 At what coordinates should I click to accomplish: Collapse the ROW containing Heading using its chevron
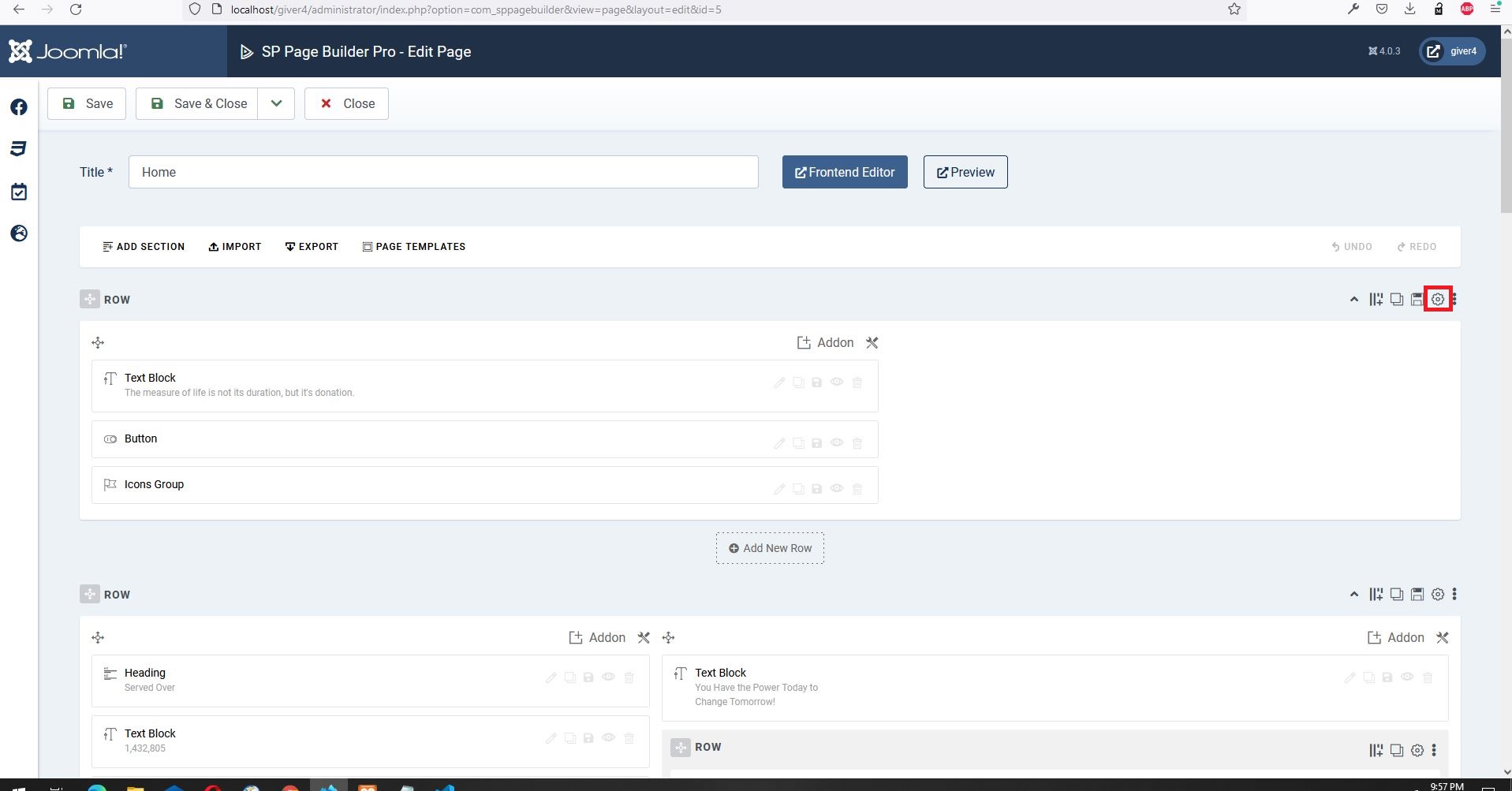click(x=1354, y=595)
